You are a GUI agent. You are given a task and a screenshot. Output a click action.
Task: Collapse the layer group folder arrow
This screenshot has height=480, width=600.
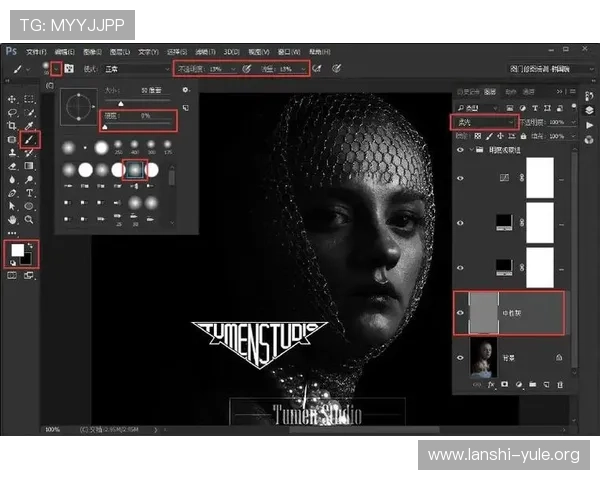[x=472, y=149]
